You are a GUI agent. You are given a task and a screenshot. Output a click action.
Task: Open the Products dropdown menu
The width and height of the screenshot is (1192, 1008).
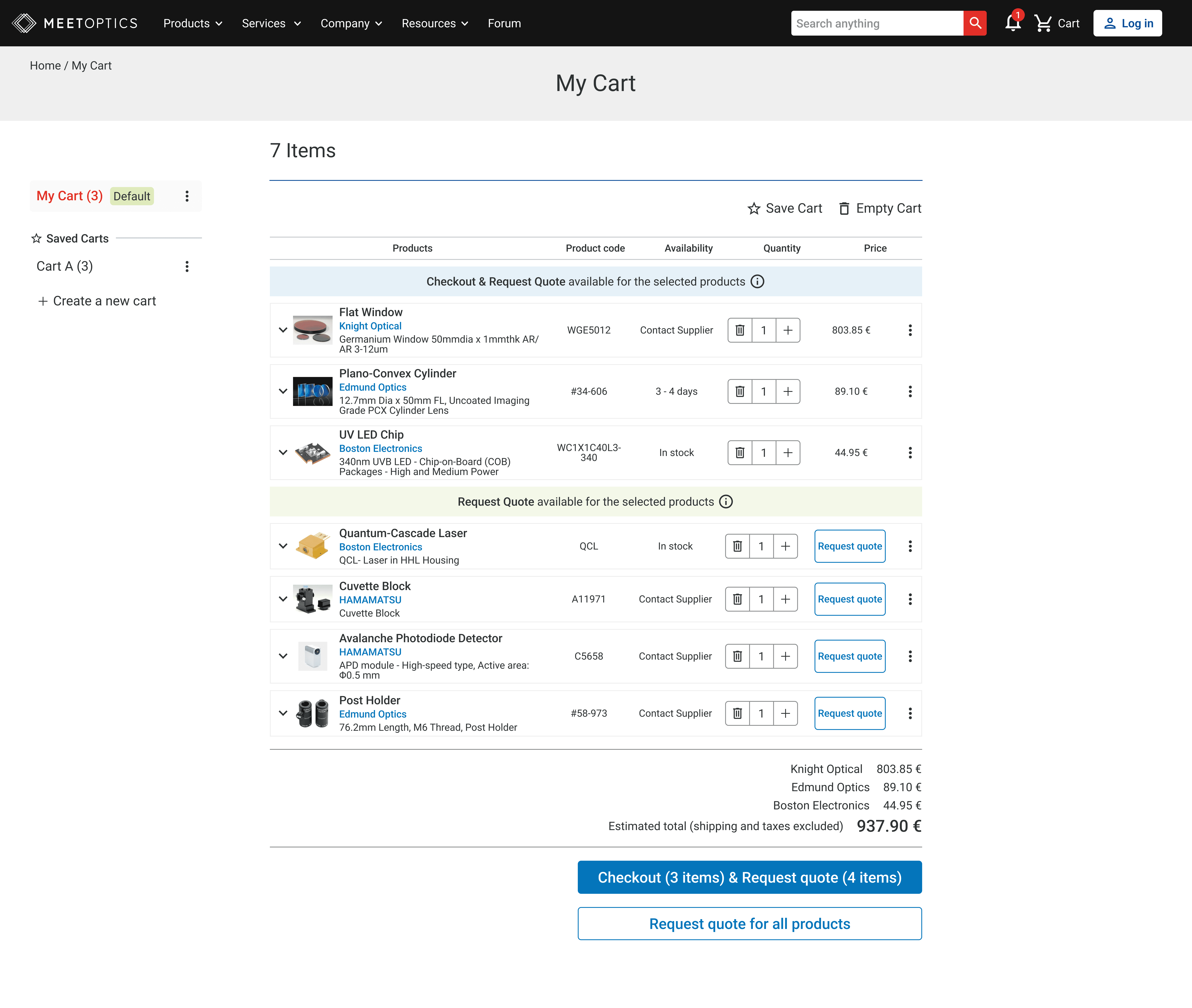pyautogui.click(x=193, y=23)
